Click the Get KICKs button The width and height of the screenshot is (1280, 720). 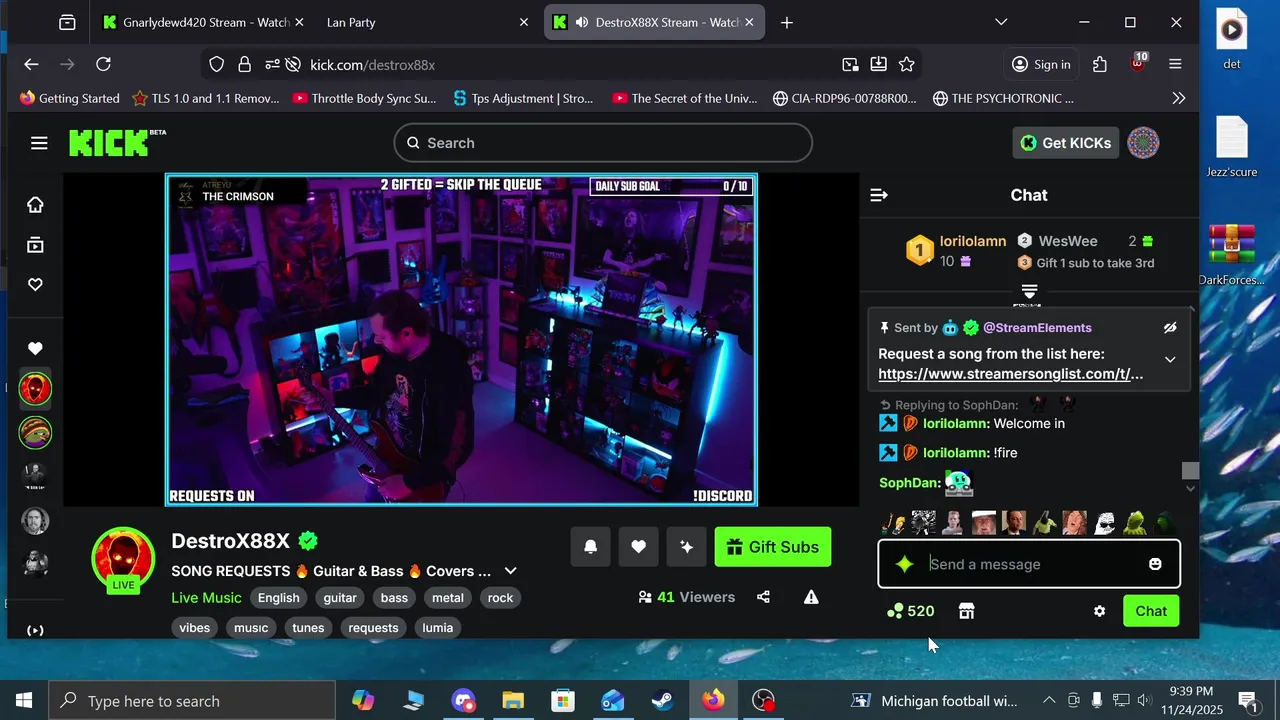pyautogui.click(x=1065, y=143)
